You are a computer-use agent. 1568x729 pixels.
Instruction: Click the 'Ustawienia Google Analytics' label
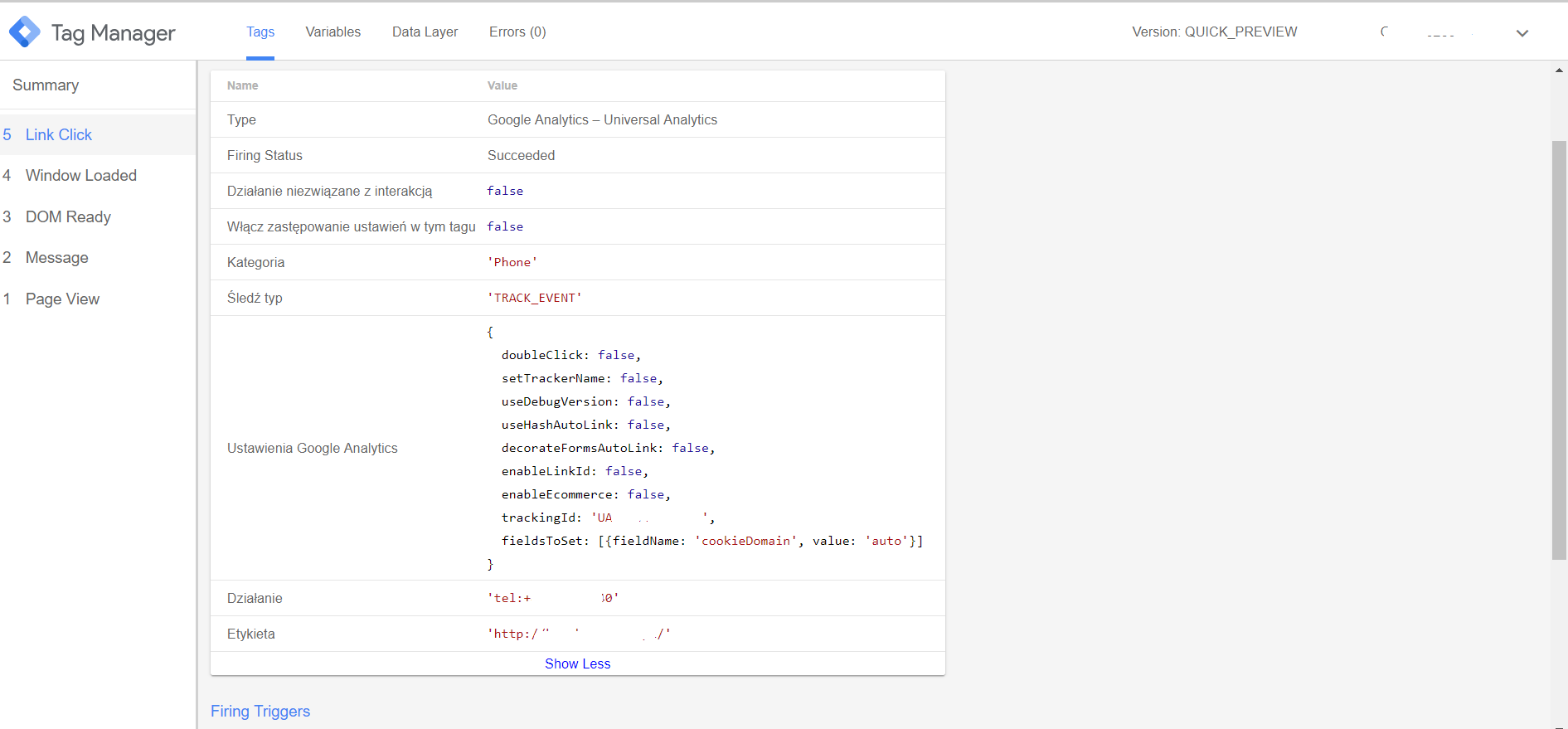tap(313, 448)
